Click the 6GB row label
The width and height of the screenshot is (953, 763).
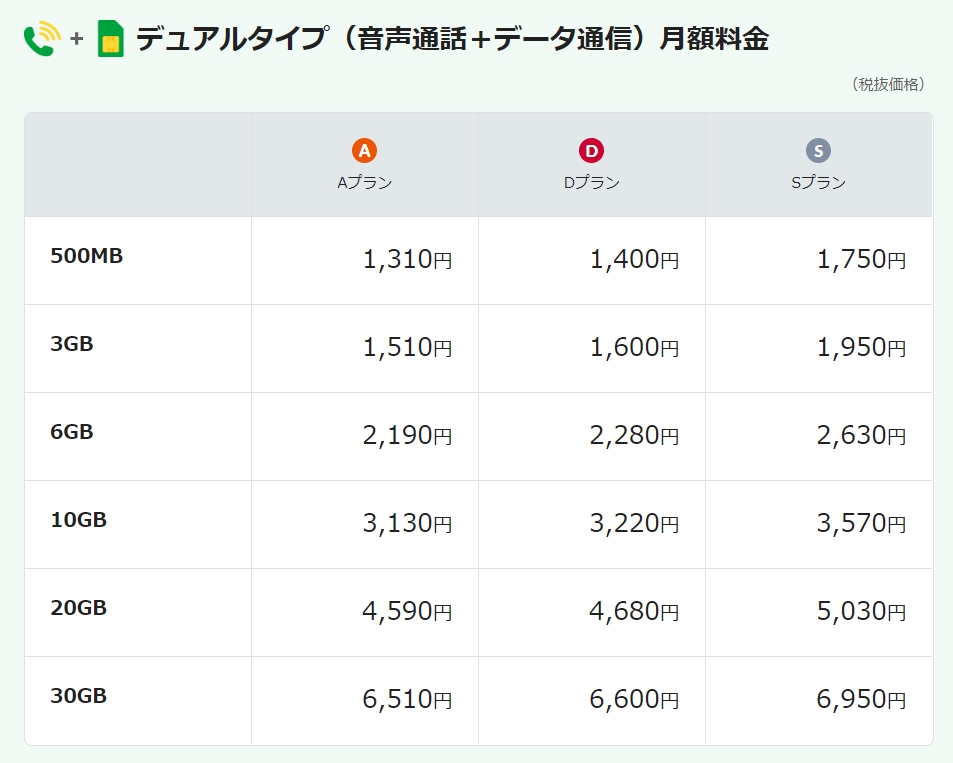pos(72,432)
